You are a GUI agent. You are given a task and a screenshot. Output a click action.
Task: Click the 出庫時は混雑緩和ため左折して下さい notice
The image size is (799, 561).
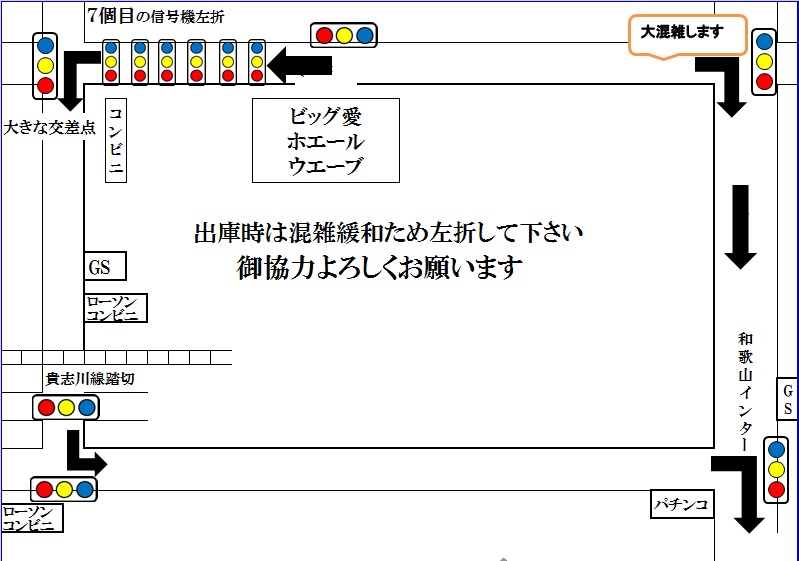pyautogui.click(x=388, y=232)
